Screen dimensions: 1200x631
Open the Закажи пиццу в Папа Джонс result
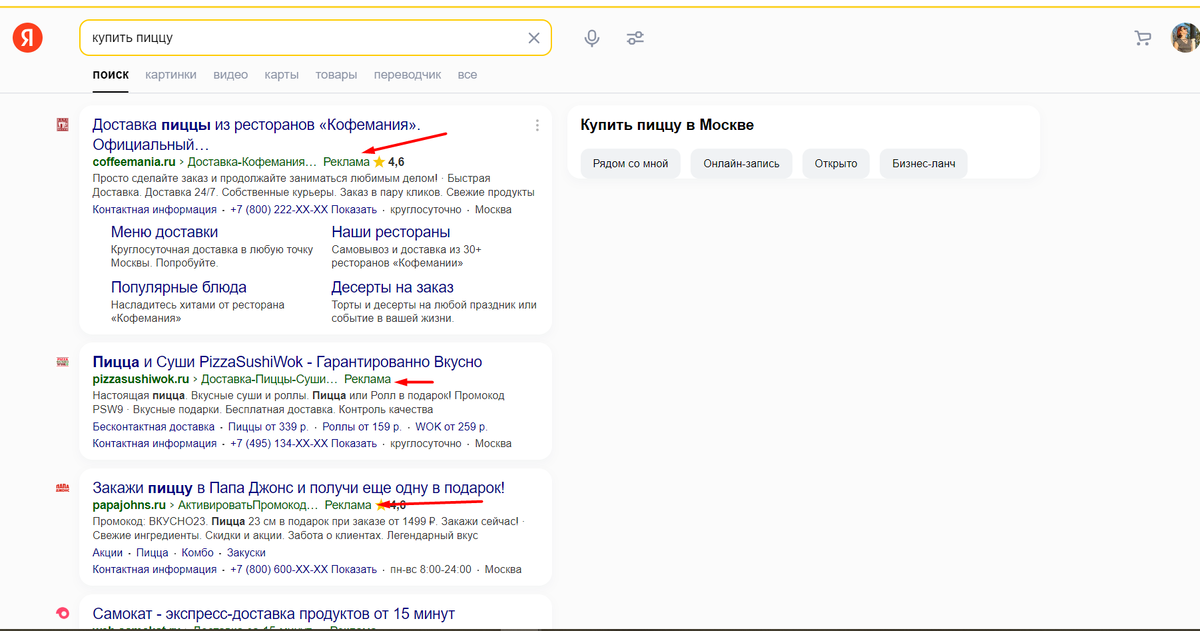point(298,488)
